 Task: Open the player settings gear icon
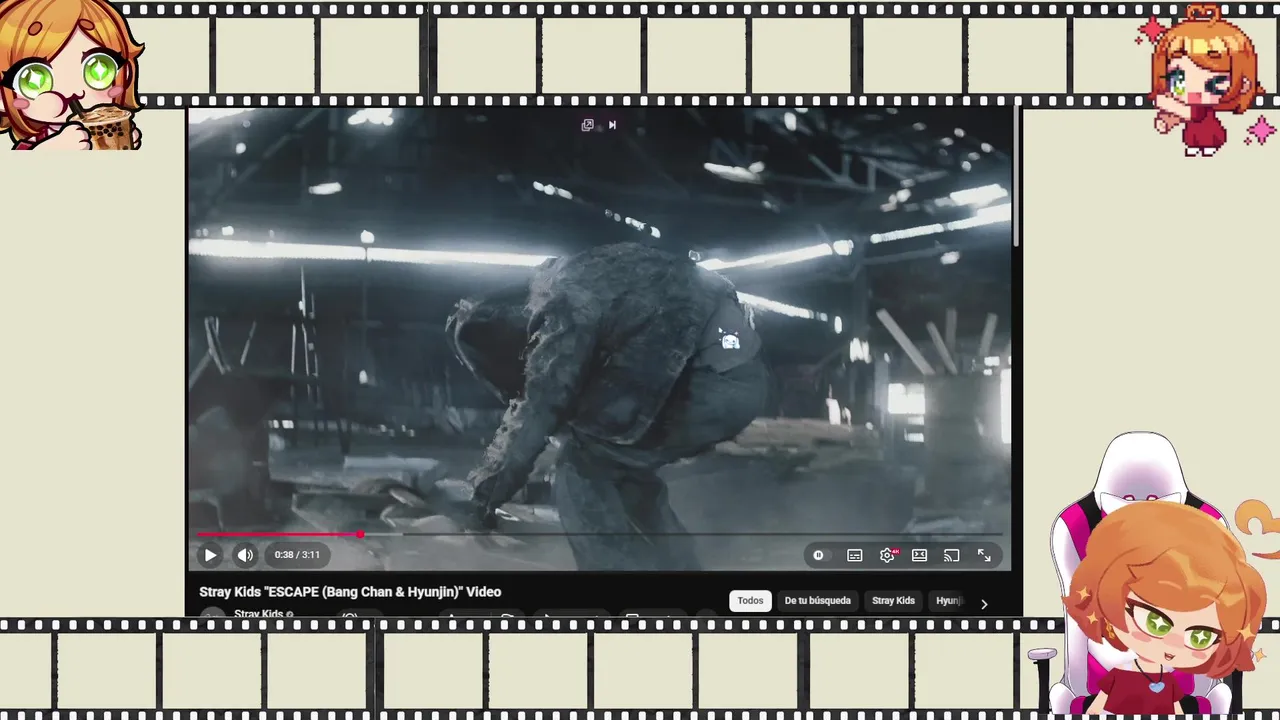887,555
